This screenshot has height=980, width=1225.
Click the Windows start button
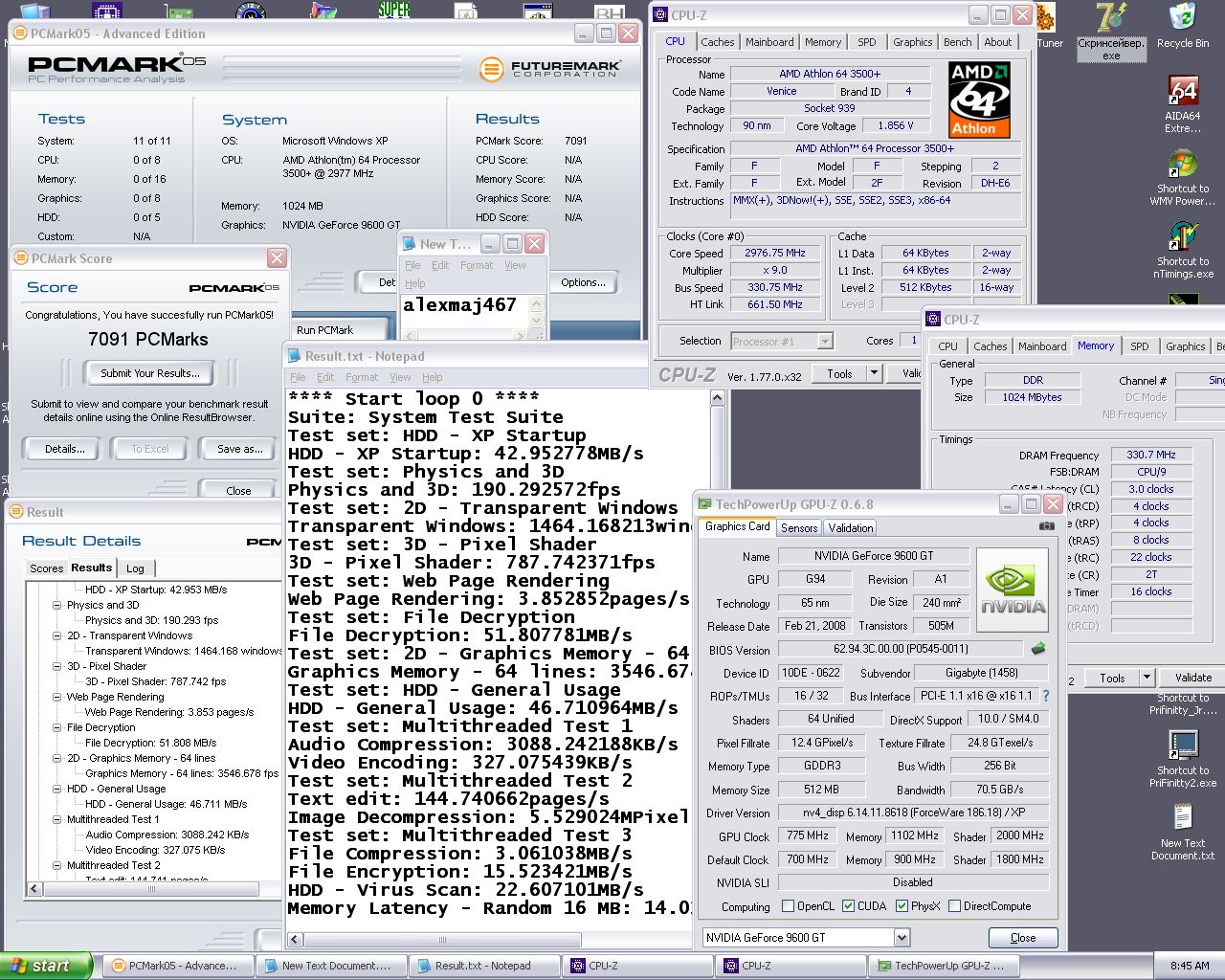47,966
